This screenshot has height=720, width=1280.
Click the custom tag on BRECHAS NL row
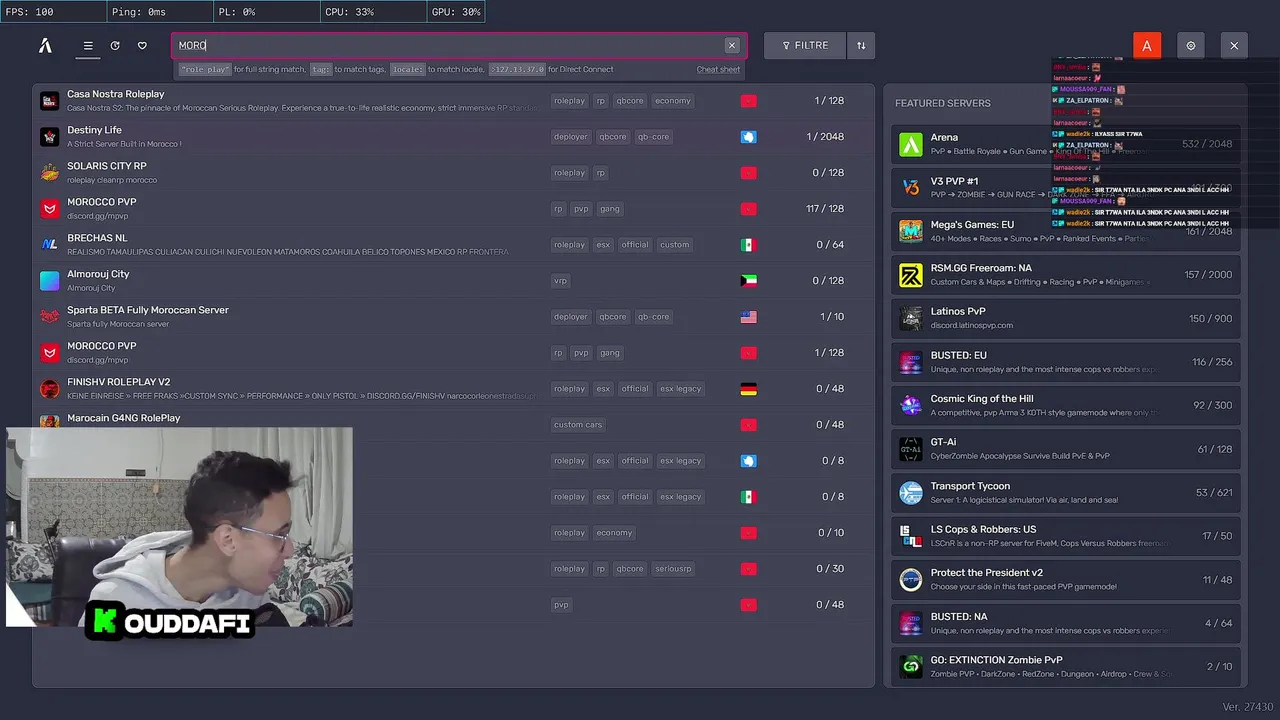click(675, 245)
